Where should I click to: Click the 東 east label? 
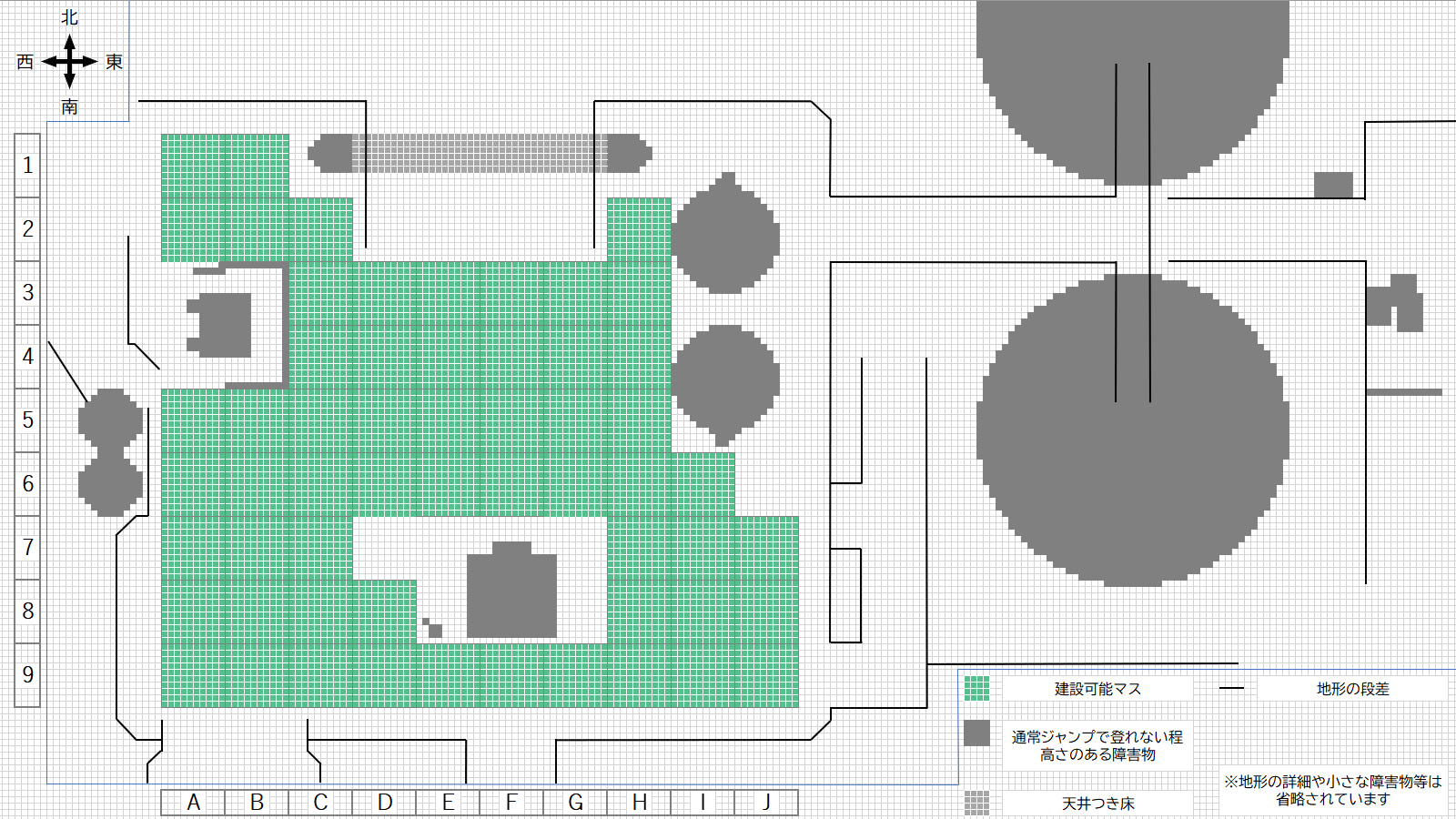pyautogui.click(x=114, y=62)
